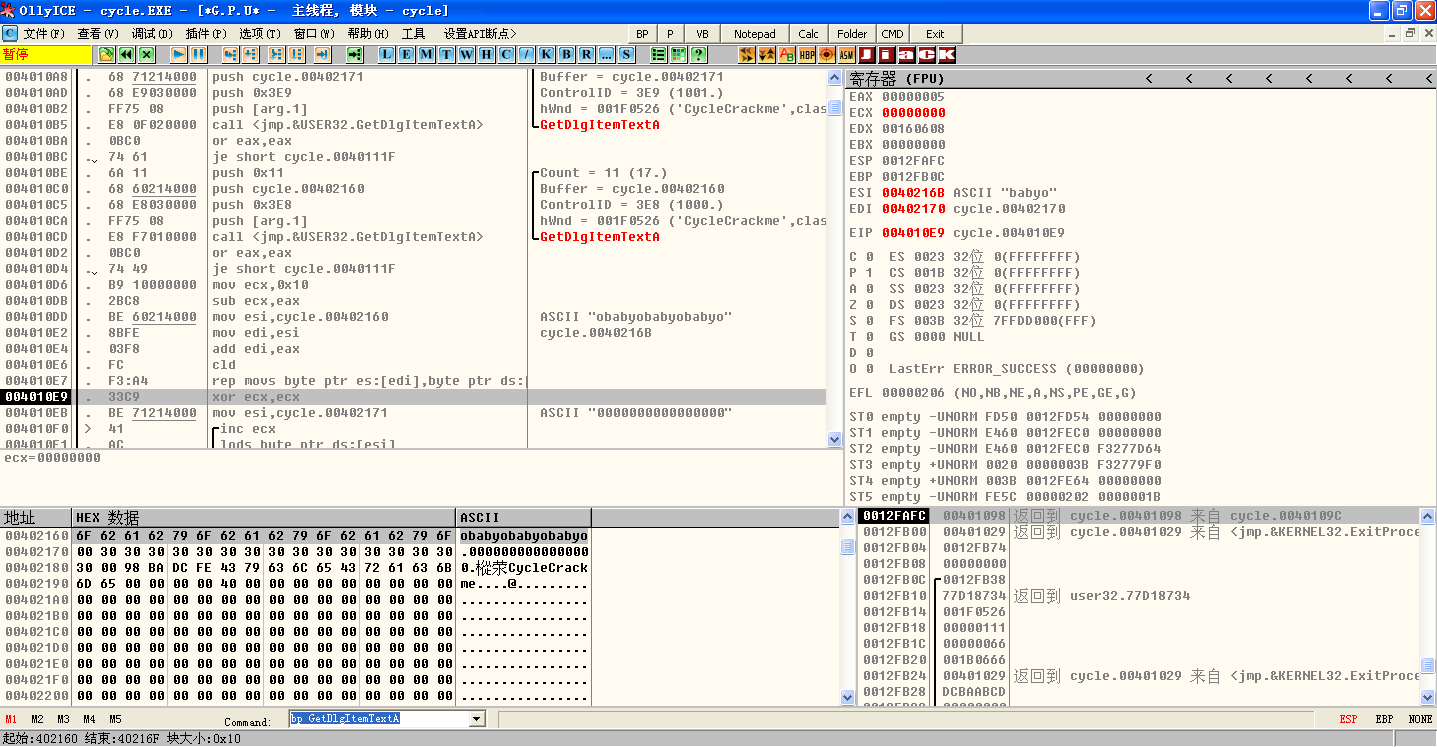Select the M3 memory dump tab

click(x=63, y=719)
